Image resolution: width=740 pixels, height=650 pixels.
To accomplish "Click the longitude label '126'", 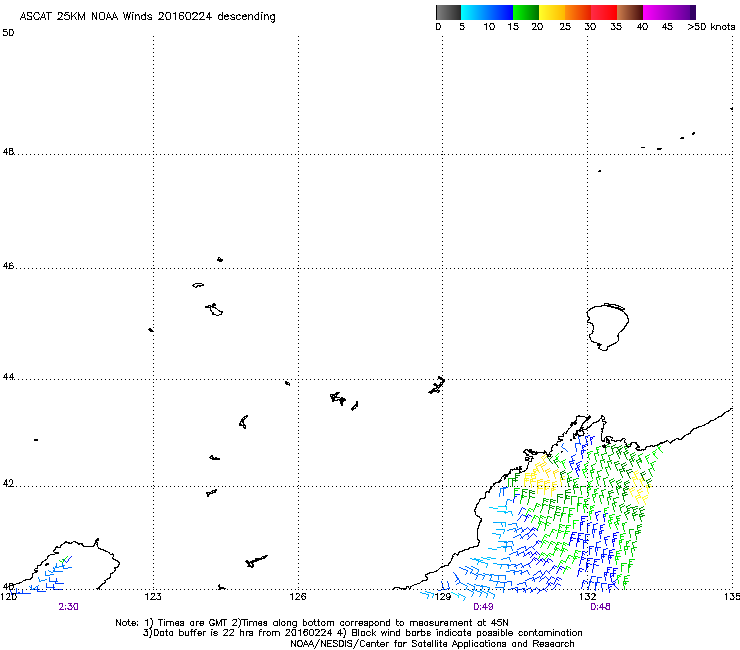I will (298, 597).
